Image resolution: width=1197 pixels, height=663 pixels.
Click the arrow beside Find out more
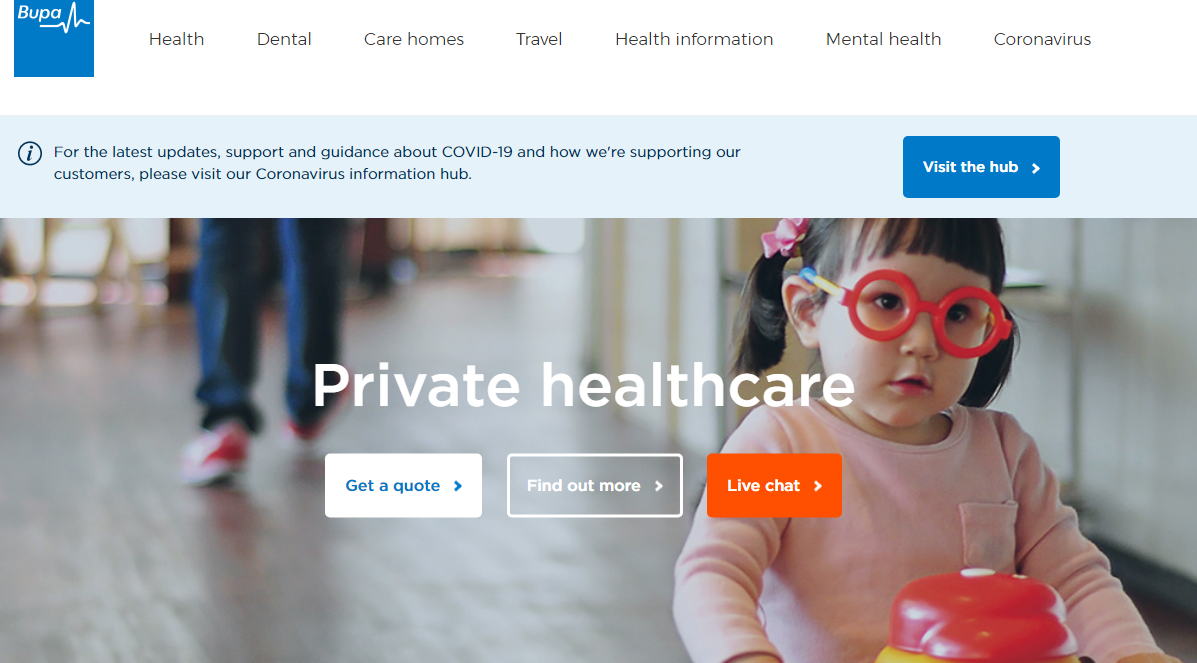tap(659, 486)
